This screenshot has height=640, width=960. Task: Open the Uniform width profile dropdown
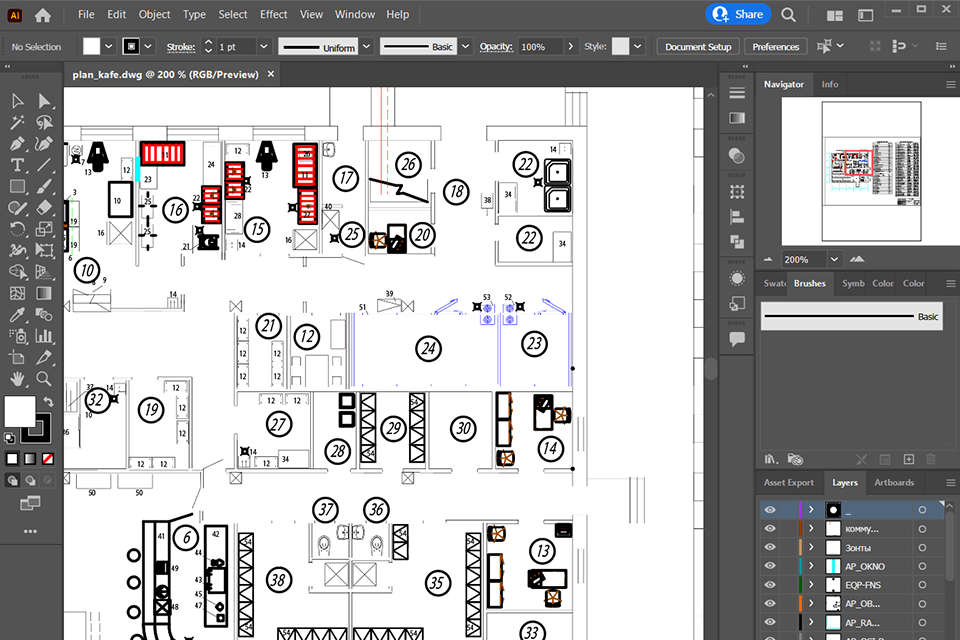point(367,47)
